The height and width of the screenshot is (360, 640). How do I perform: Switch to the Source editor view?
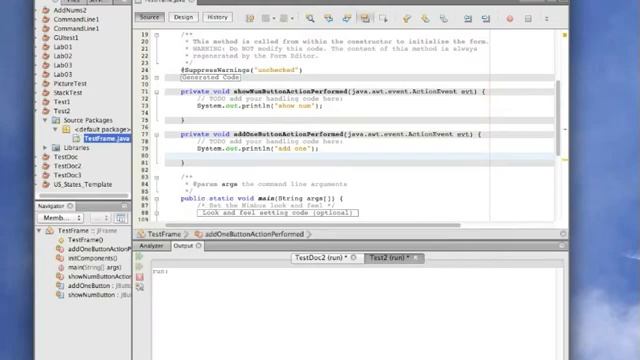tap(149, 17)
